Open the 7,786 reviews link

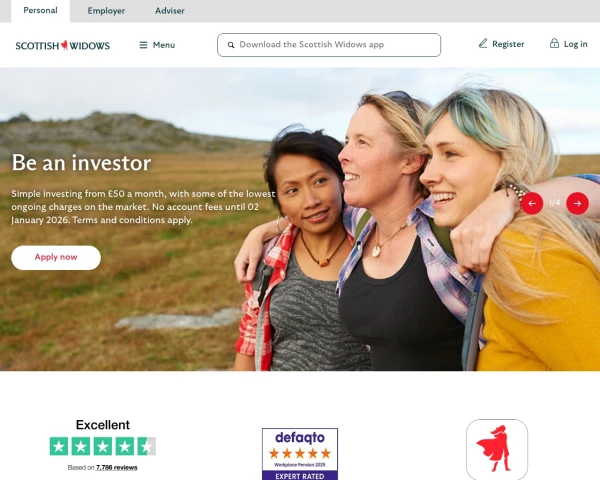pyautogui.click(x=117, y=467)
